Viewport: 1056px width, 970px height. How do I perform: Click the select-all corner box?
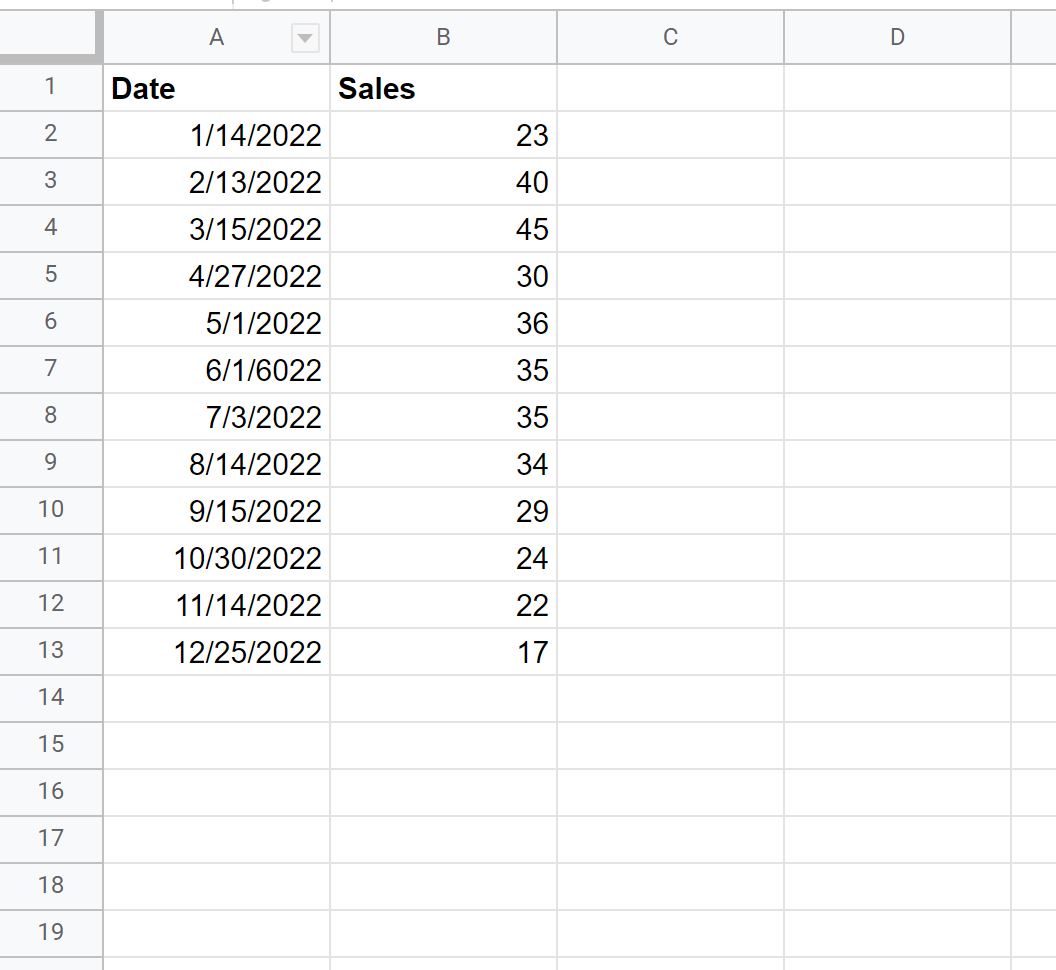[x=50, y=36]
